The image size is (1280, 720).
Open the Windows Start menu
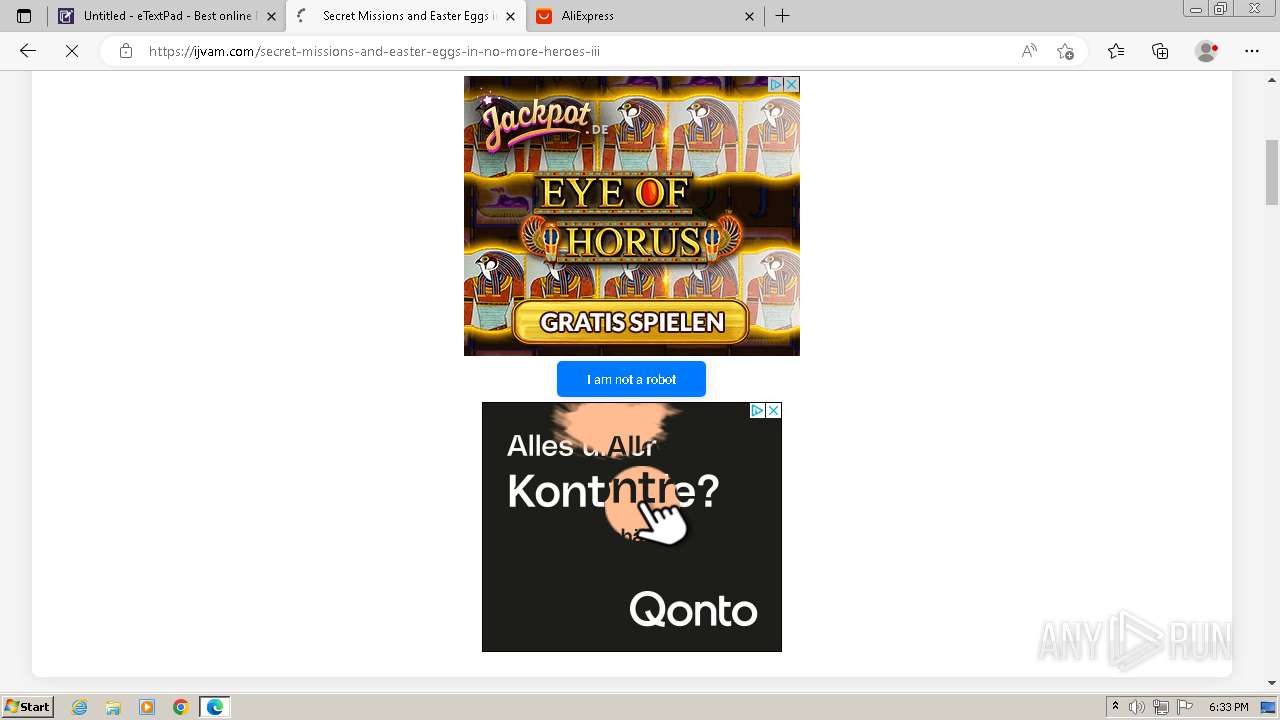[27, 706]
